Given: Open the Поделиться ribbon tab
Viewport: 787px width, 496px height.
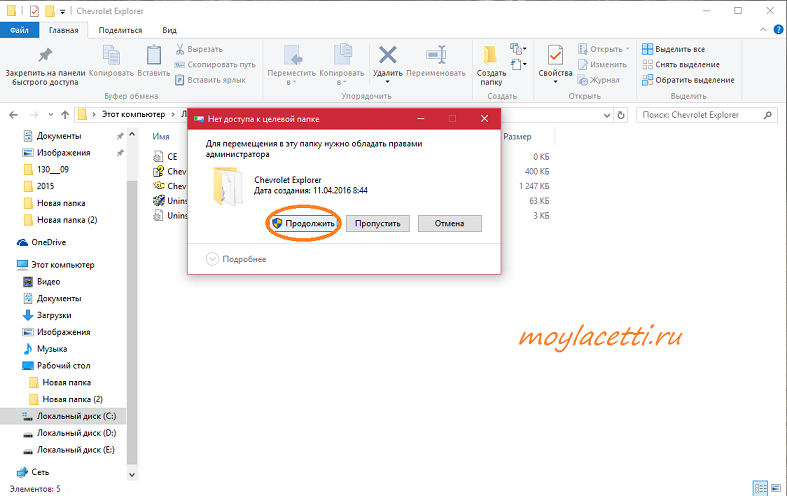Looking at the screenshot, I should coord(118,31).
